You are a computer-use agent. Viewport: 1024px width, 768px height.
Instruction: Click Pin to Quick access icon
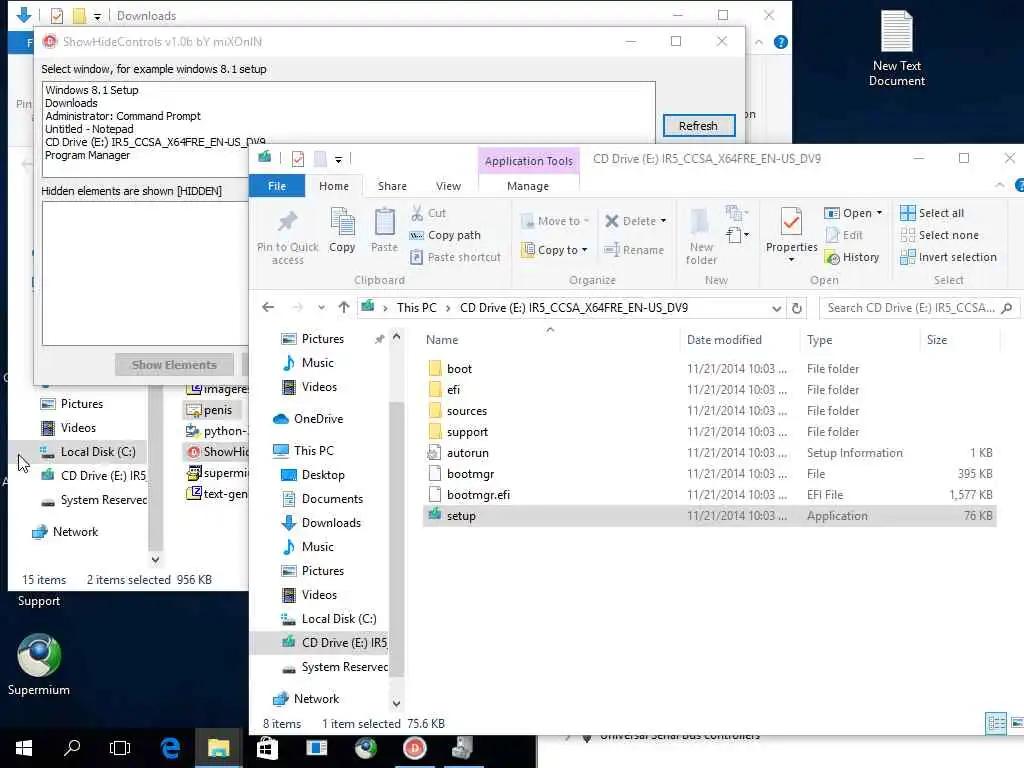287,222
